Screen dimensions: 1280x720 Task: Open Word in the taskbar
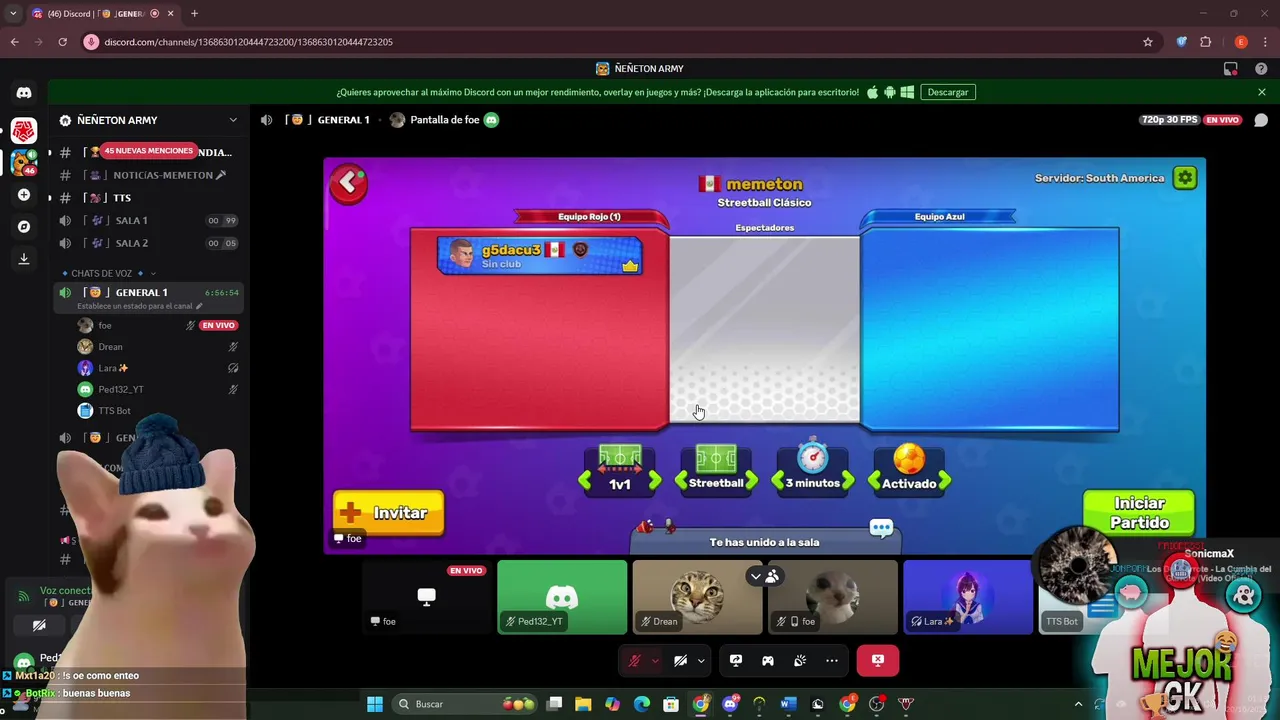[x=787, y=704]
